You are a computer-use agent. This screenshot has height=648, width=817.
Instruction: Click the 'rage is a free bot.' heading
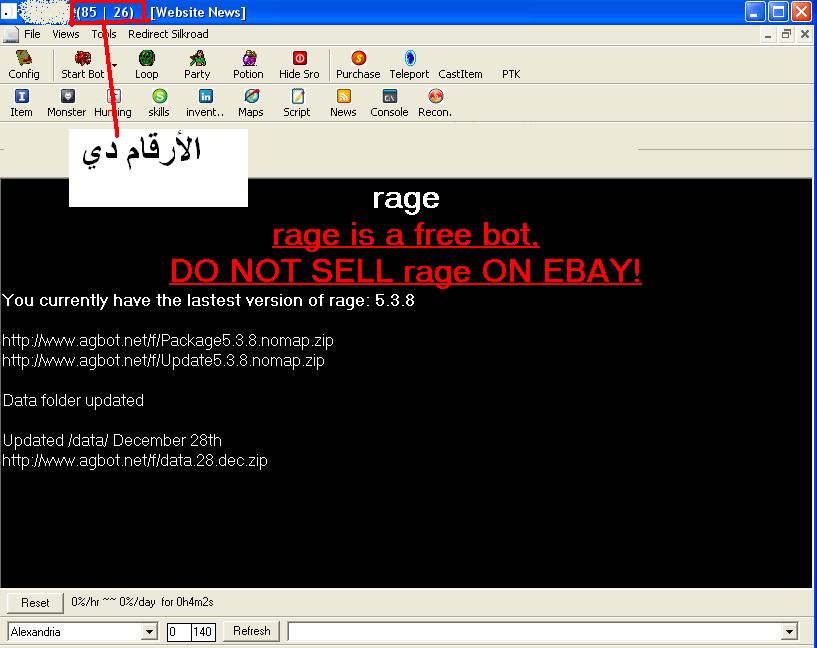pyautogui.click(x=406, y=234)
